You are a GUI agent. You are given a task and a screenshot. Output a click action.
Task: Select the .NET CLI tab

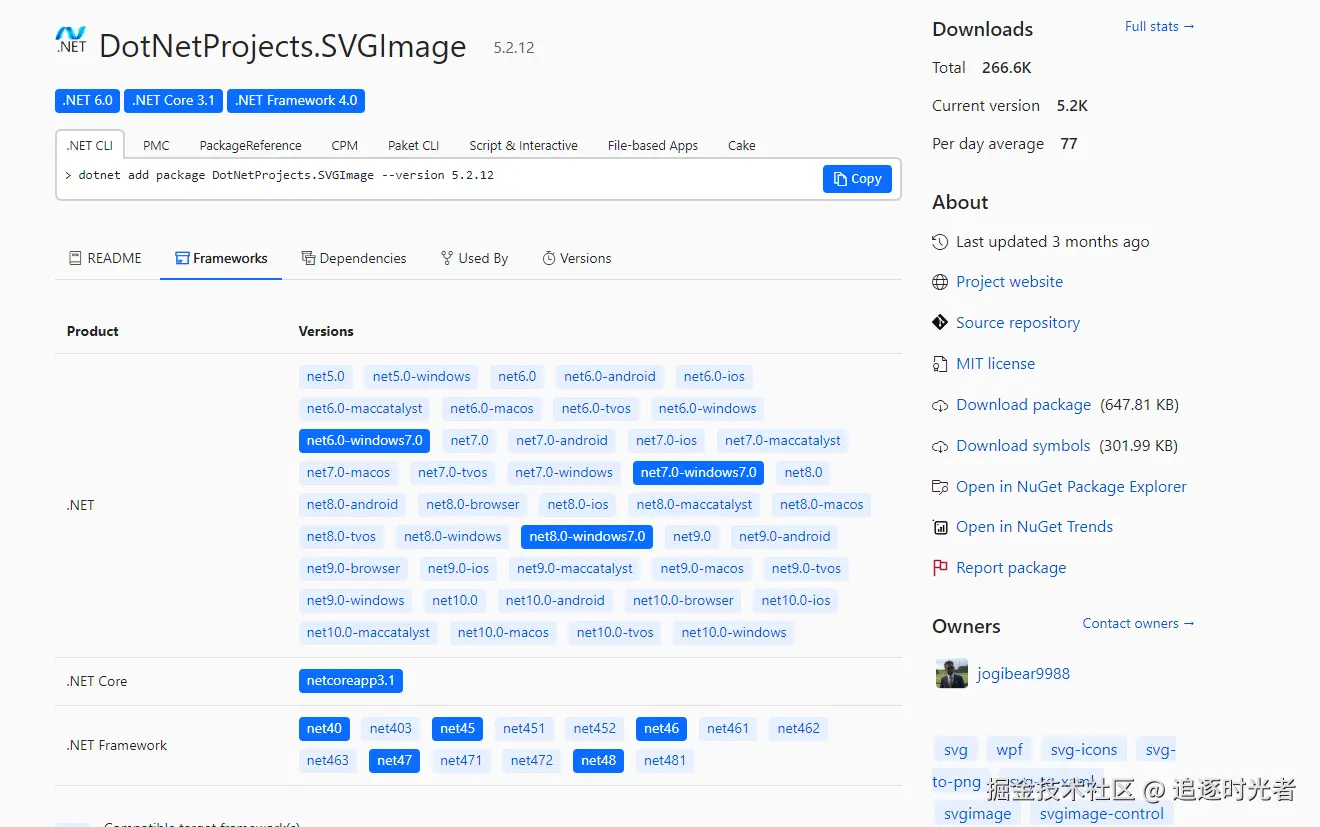click(x=90, y=145)
